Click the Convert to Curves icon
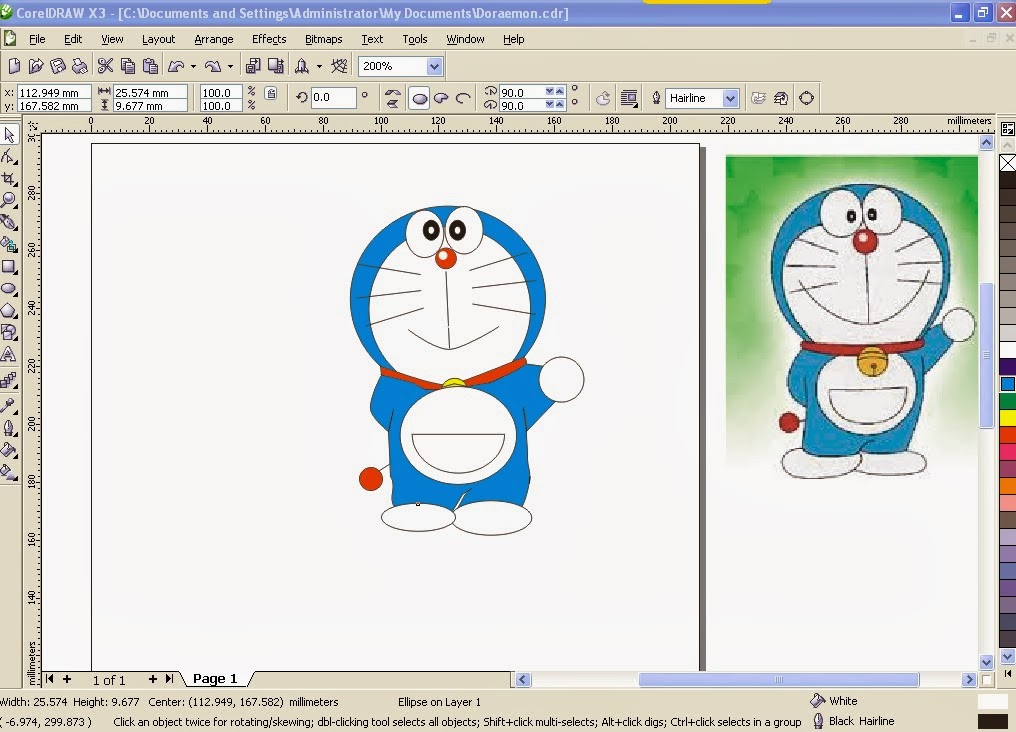Image resolution: width=1016 pixels, height=732 pixels. (807, 98)
